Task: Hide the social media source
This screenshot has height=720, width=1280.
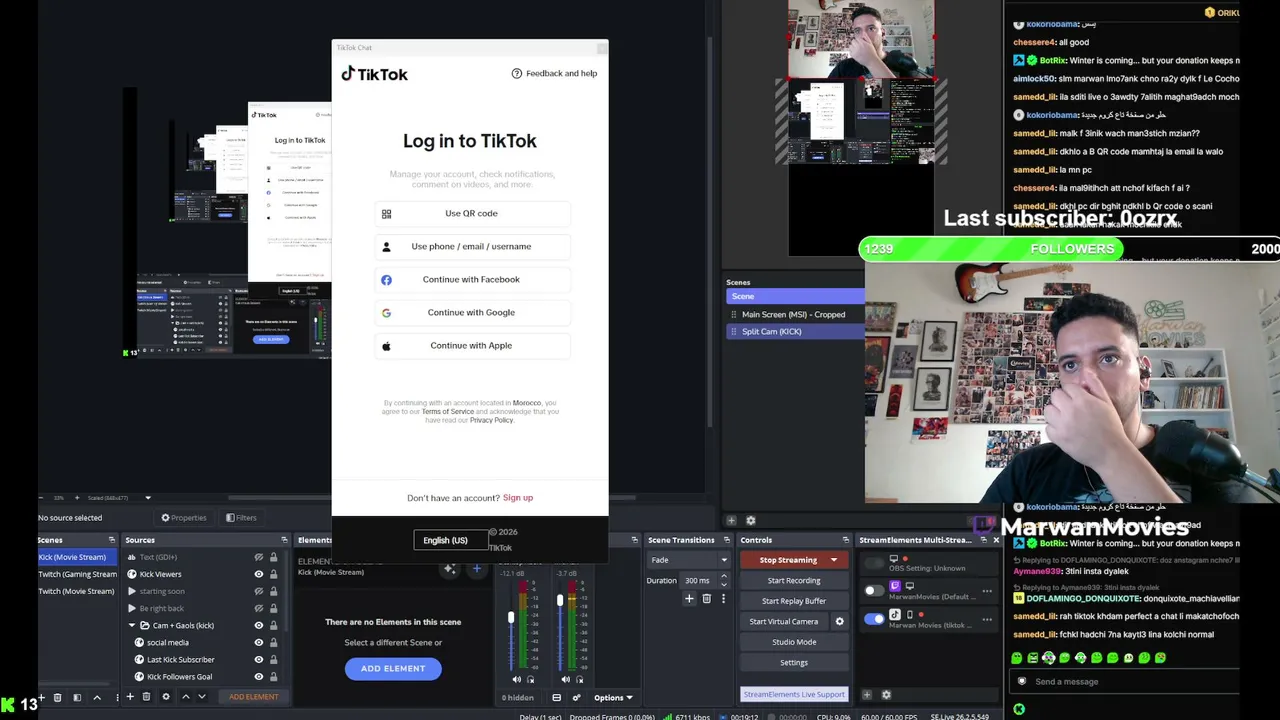Action: (x=259, y=642)
